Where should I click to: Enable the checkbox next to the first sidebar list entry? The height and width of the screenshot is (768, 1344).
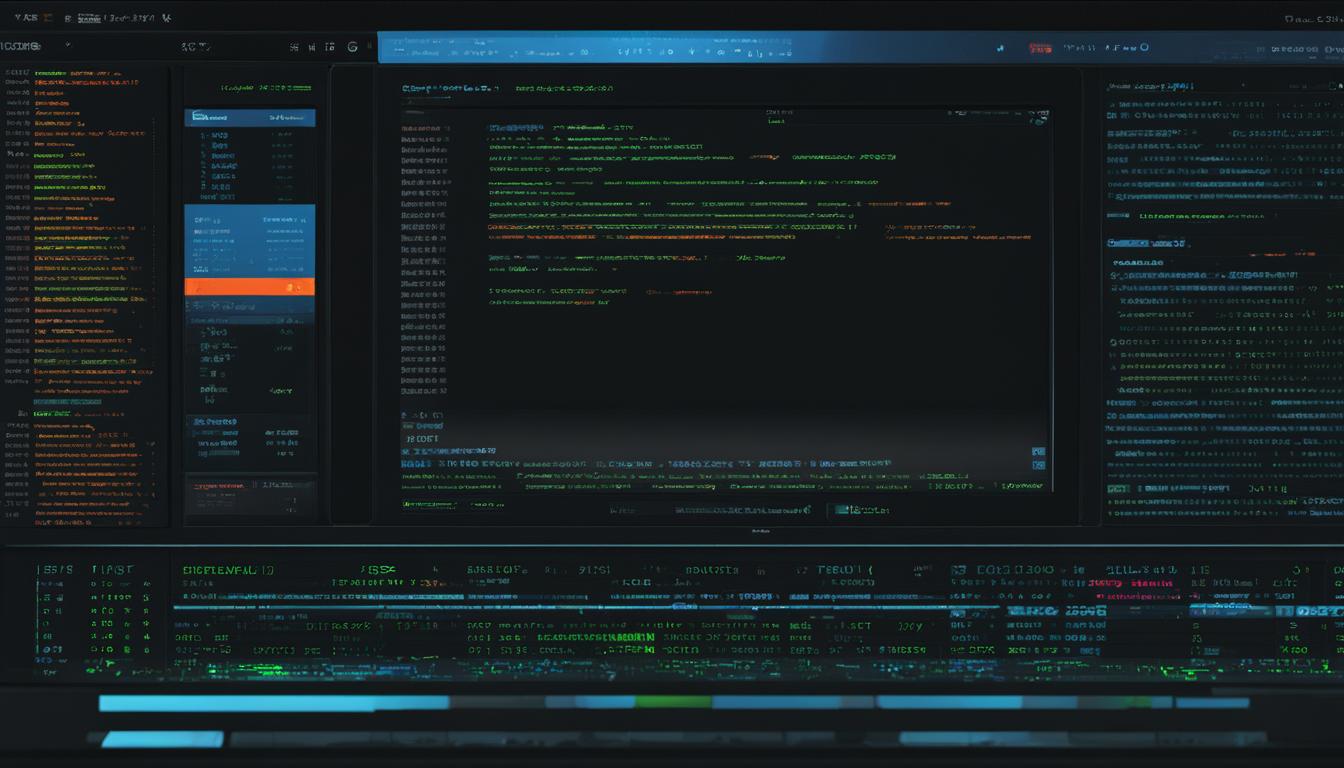200,133
